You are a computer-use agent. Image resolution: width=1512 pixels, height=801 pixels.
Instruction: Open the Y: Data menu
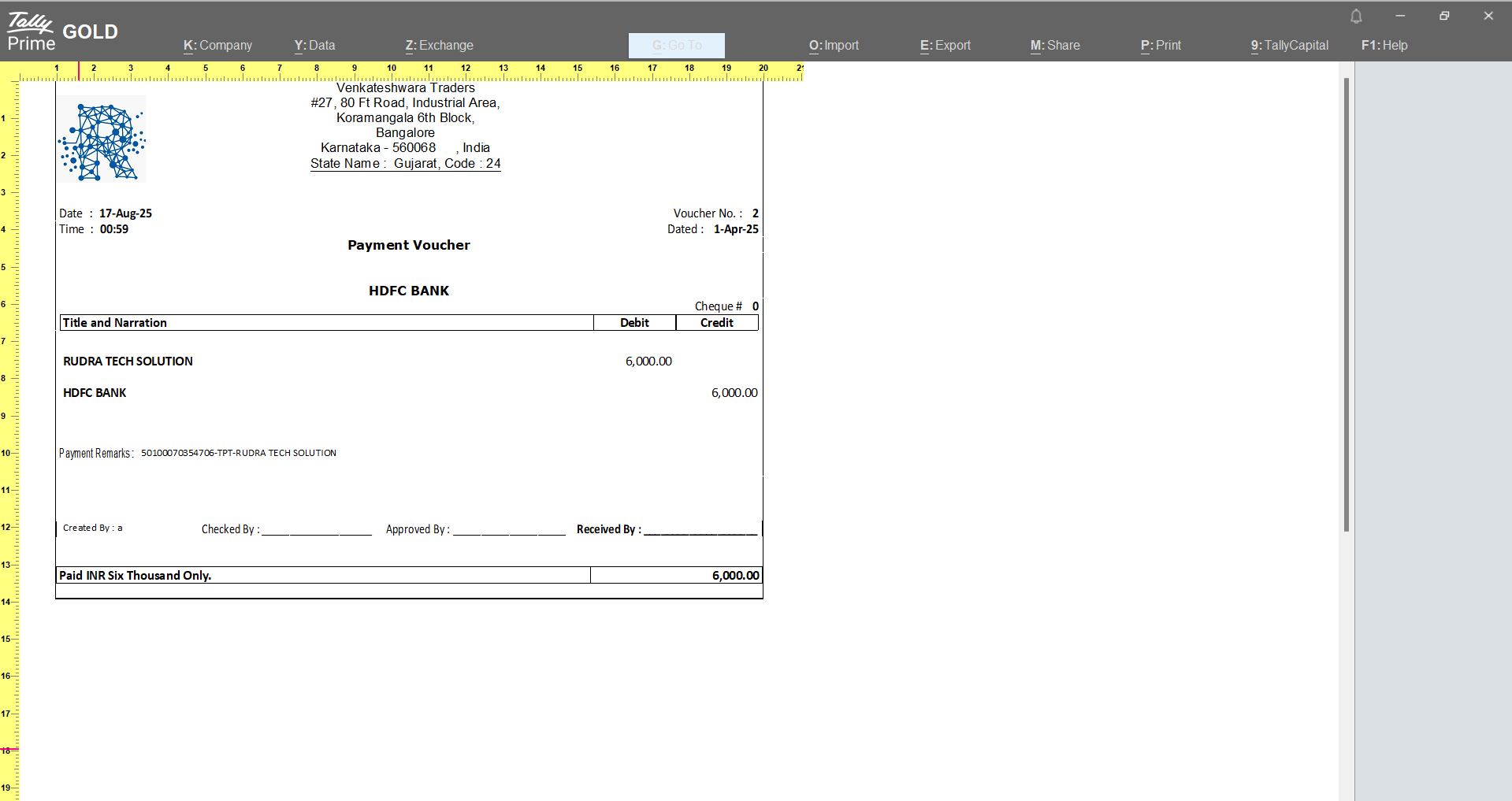(314, 46)
